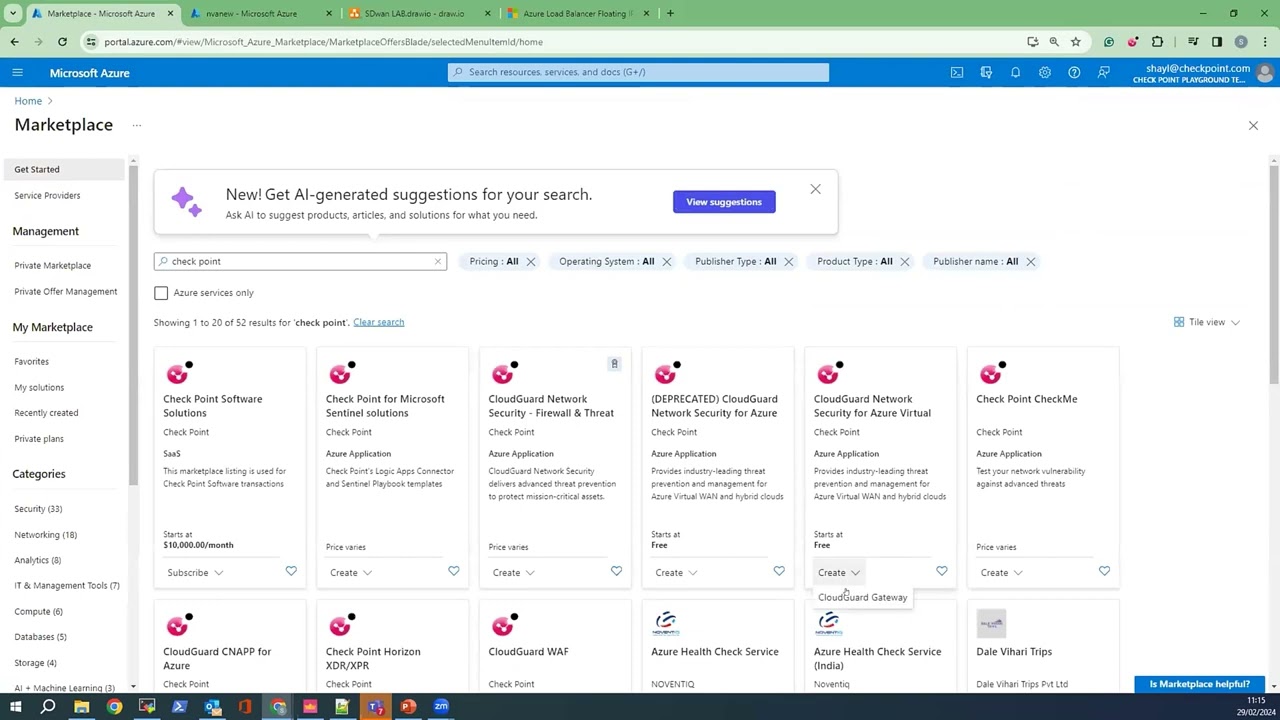Open the Publisher Type : All filter

point(736,261)
